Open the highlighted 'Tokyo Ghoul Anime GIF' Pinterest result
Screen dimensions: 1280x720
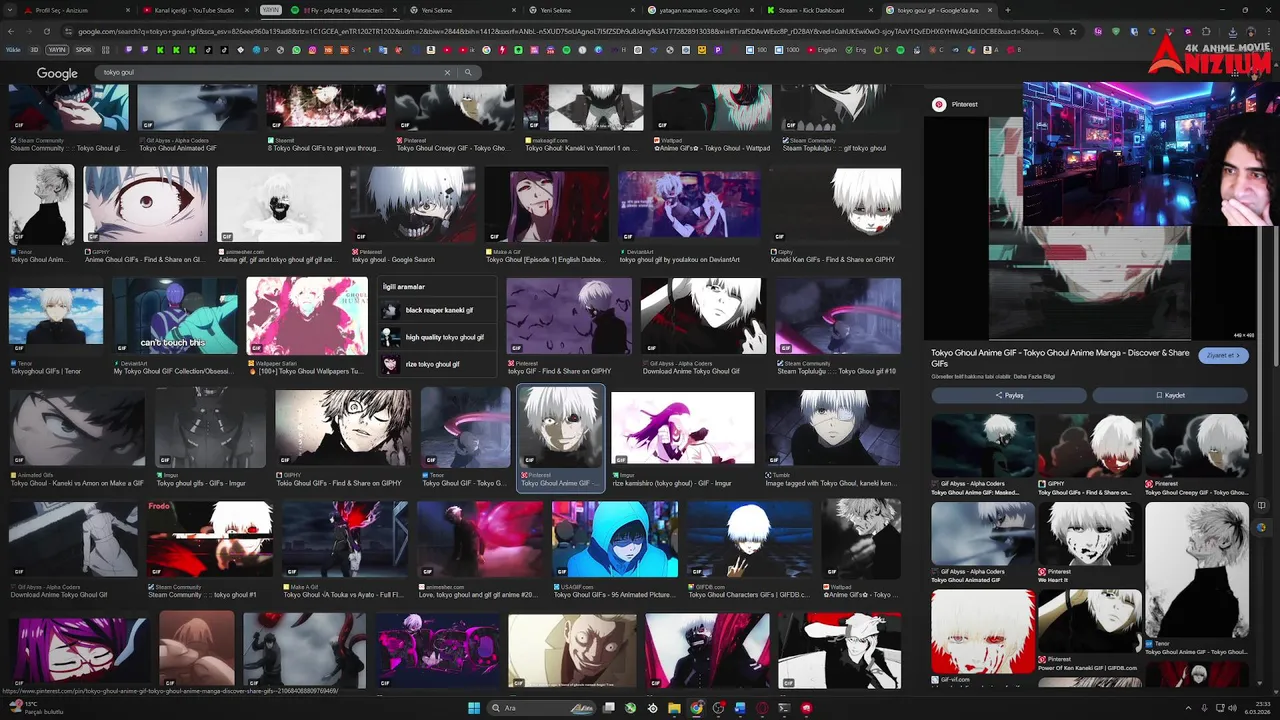pos(561,438)
